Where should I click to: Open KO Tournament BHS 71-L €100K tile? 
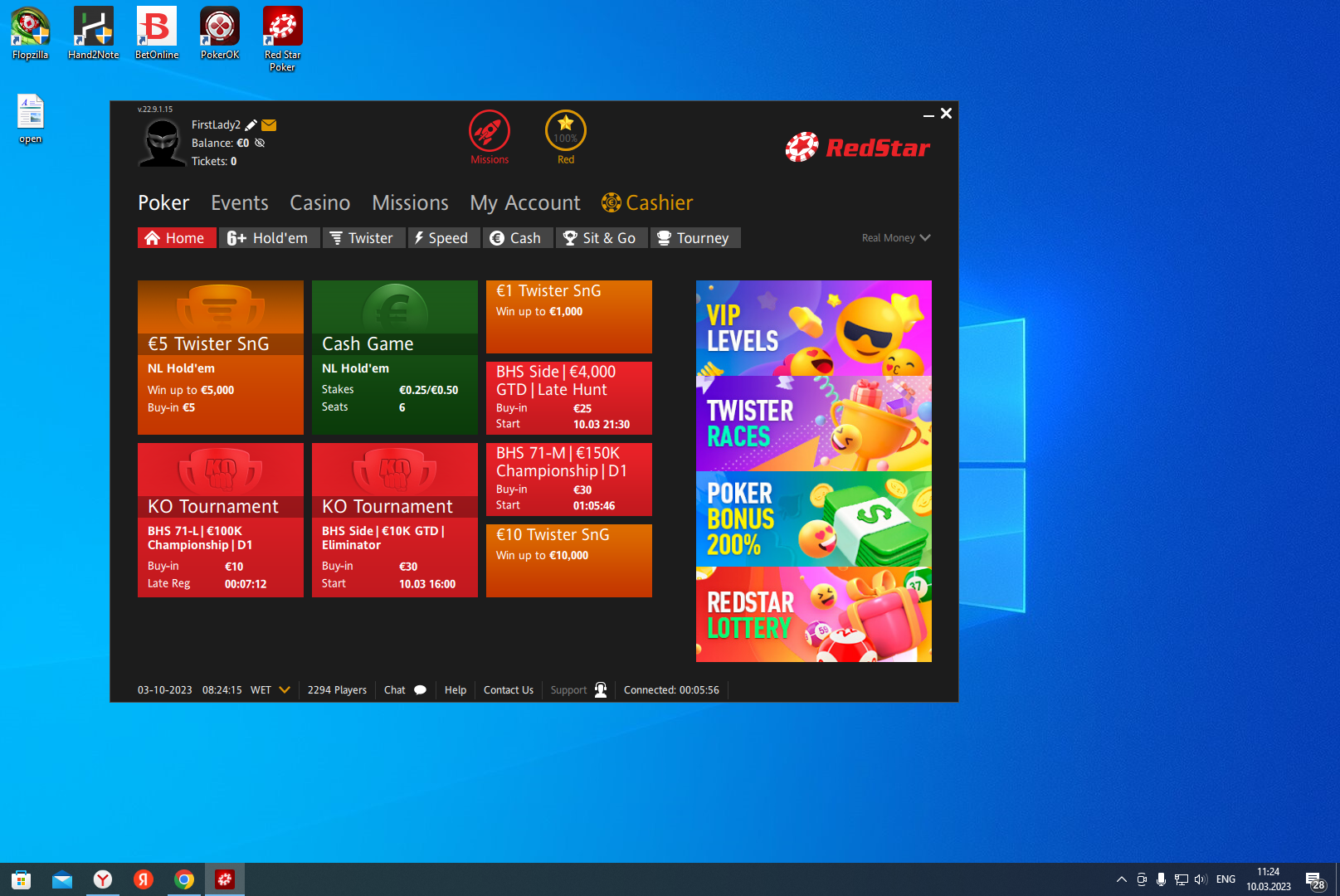(x=221, y=520)
